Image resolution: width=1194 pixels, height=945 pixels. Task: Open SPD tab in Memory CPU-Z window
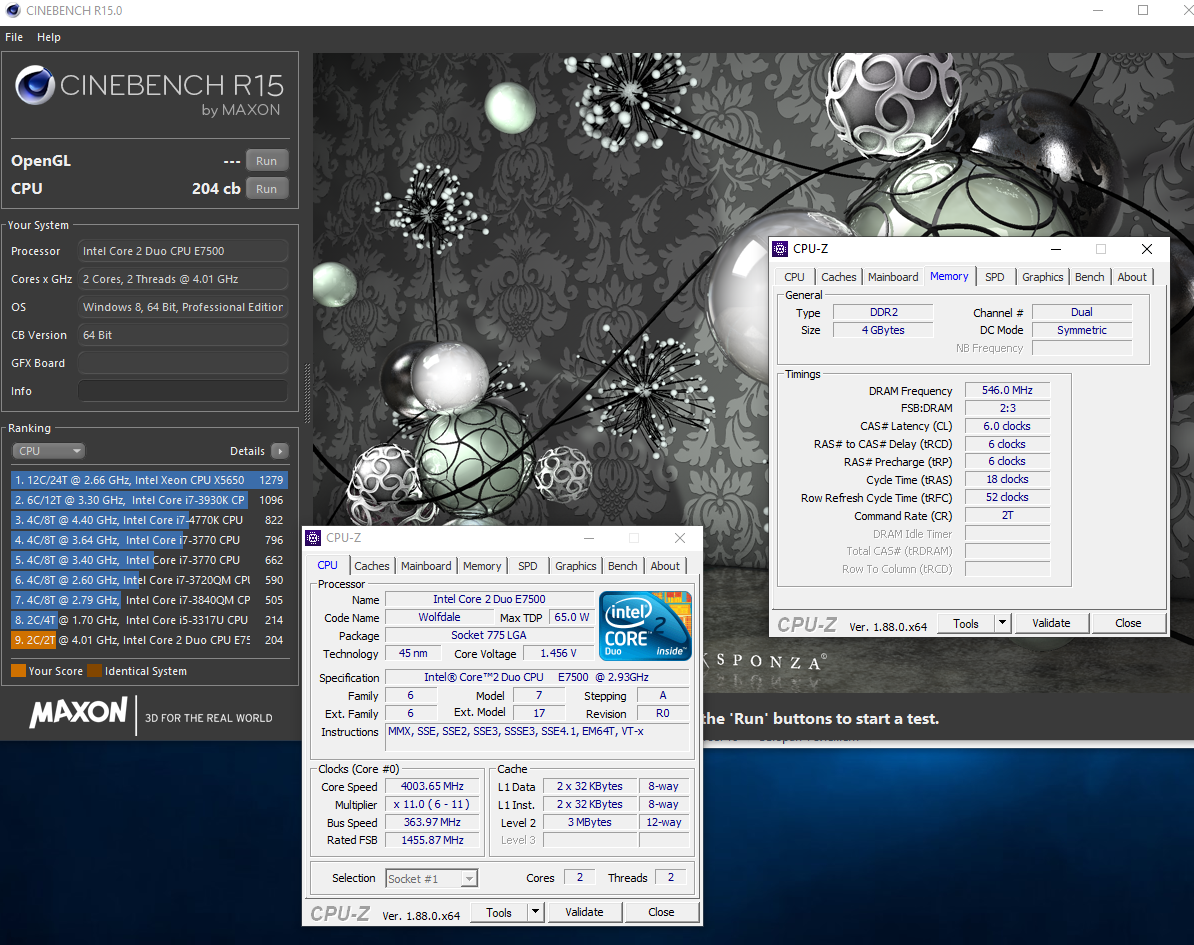[x=994, y=277]
